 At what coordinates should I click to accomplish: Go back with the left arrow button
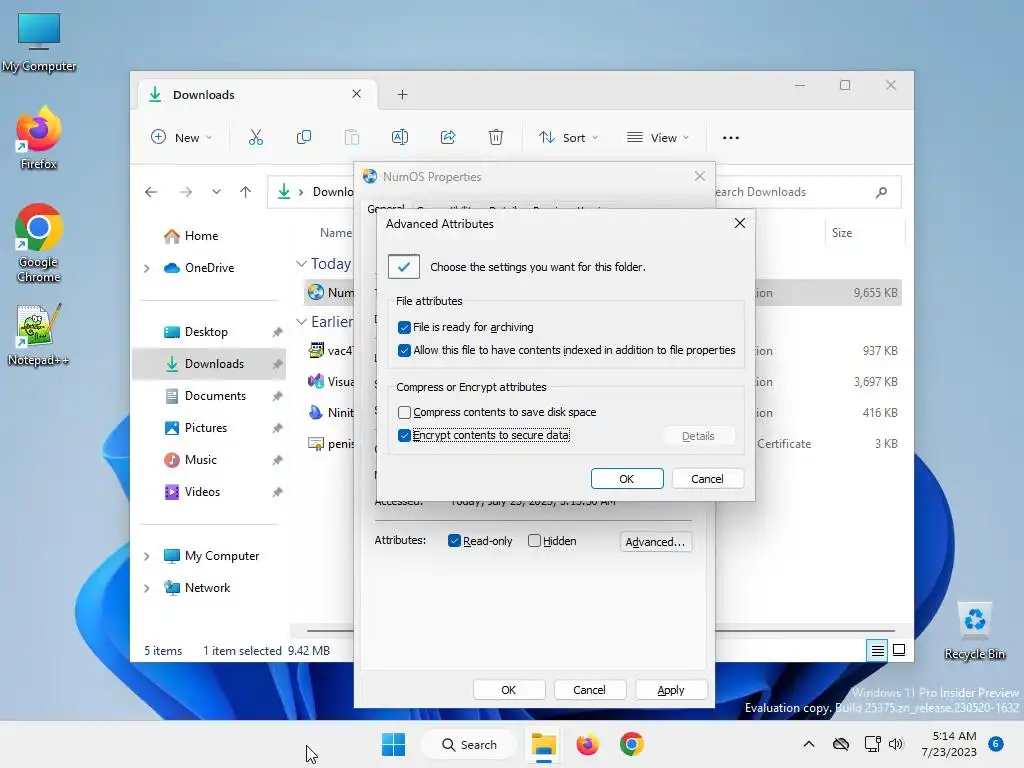151,192
